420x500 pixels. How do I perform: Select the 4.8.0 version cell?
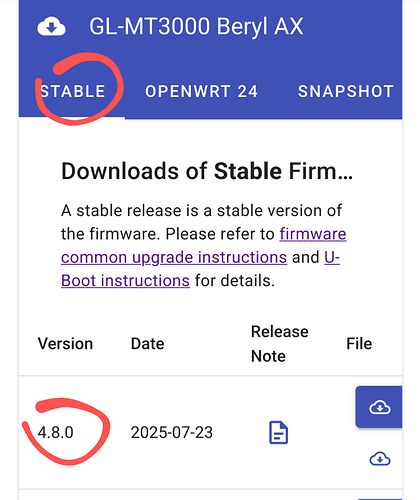click(x=55, y=433)
